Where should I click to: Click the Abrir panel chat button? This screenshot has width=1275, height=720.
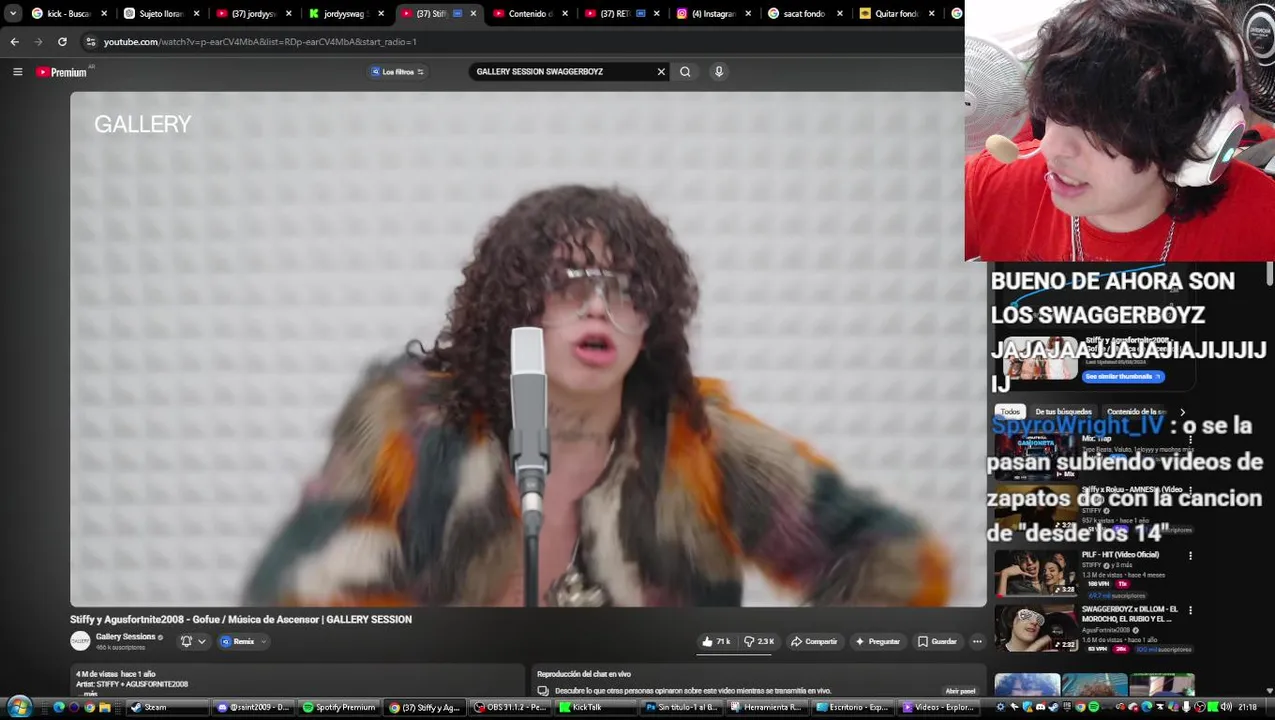pos(960,691)
